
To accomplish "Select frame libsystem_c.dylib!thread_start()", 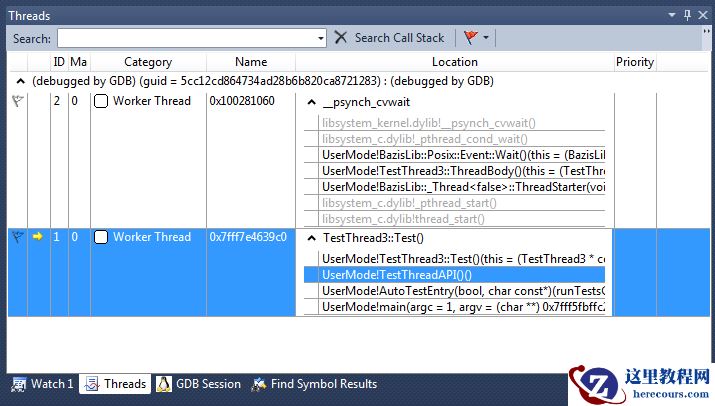I will pyautogui.click(x=455, y=219).
